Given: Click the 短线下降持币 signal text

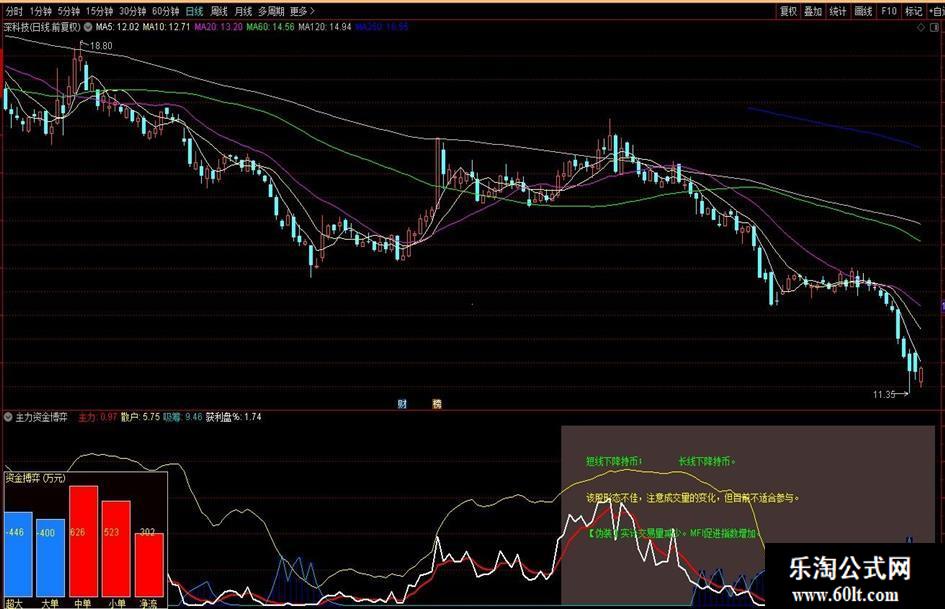Looking at the screenshot, I should coord(614,461).
